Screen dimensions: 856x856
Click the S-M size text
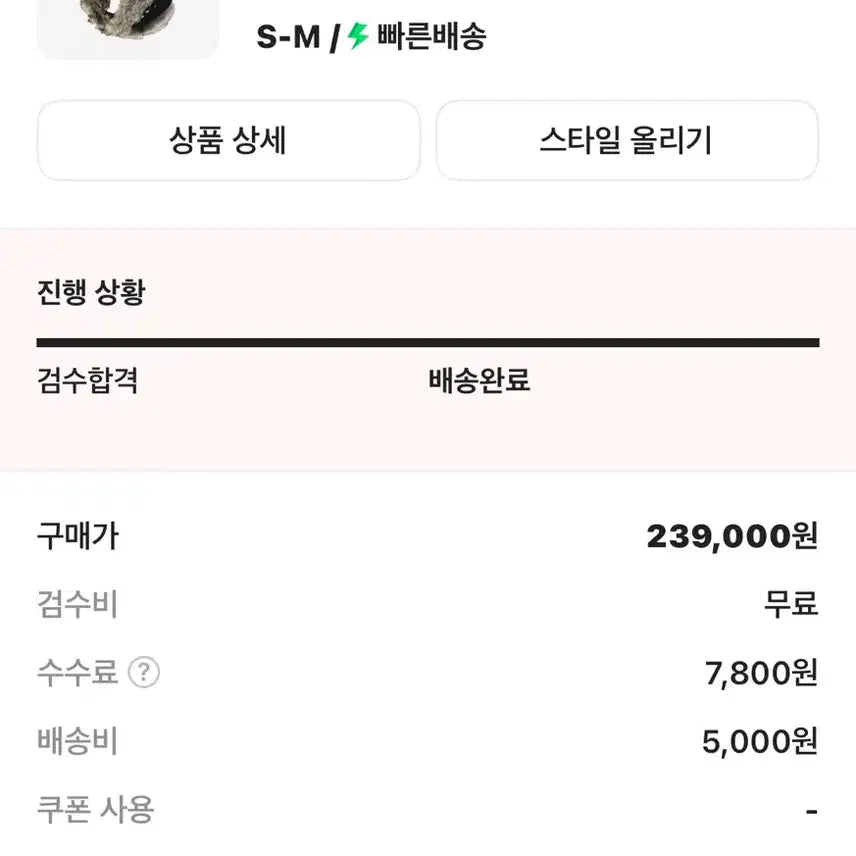288,37
